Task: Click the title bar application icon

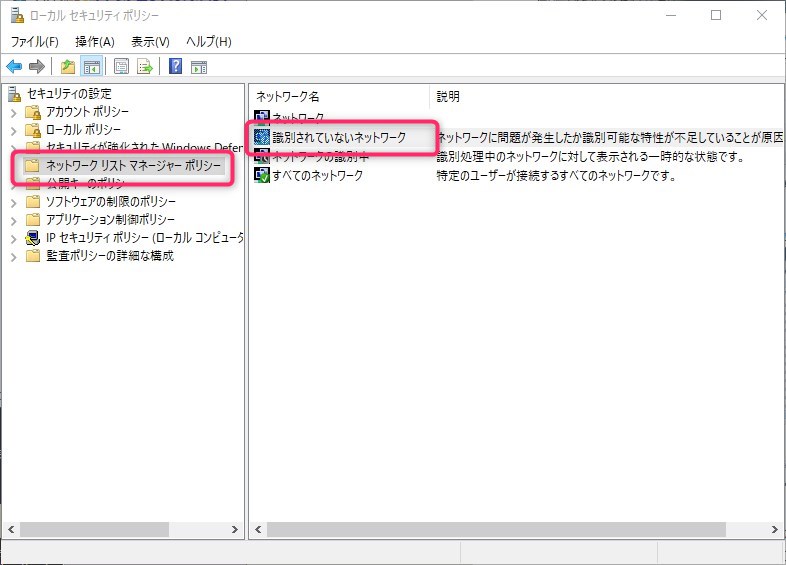Action: coord(17,16)
